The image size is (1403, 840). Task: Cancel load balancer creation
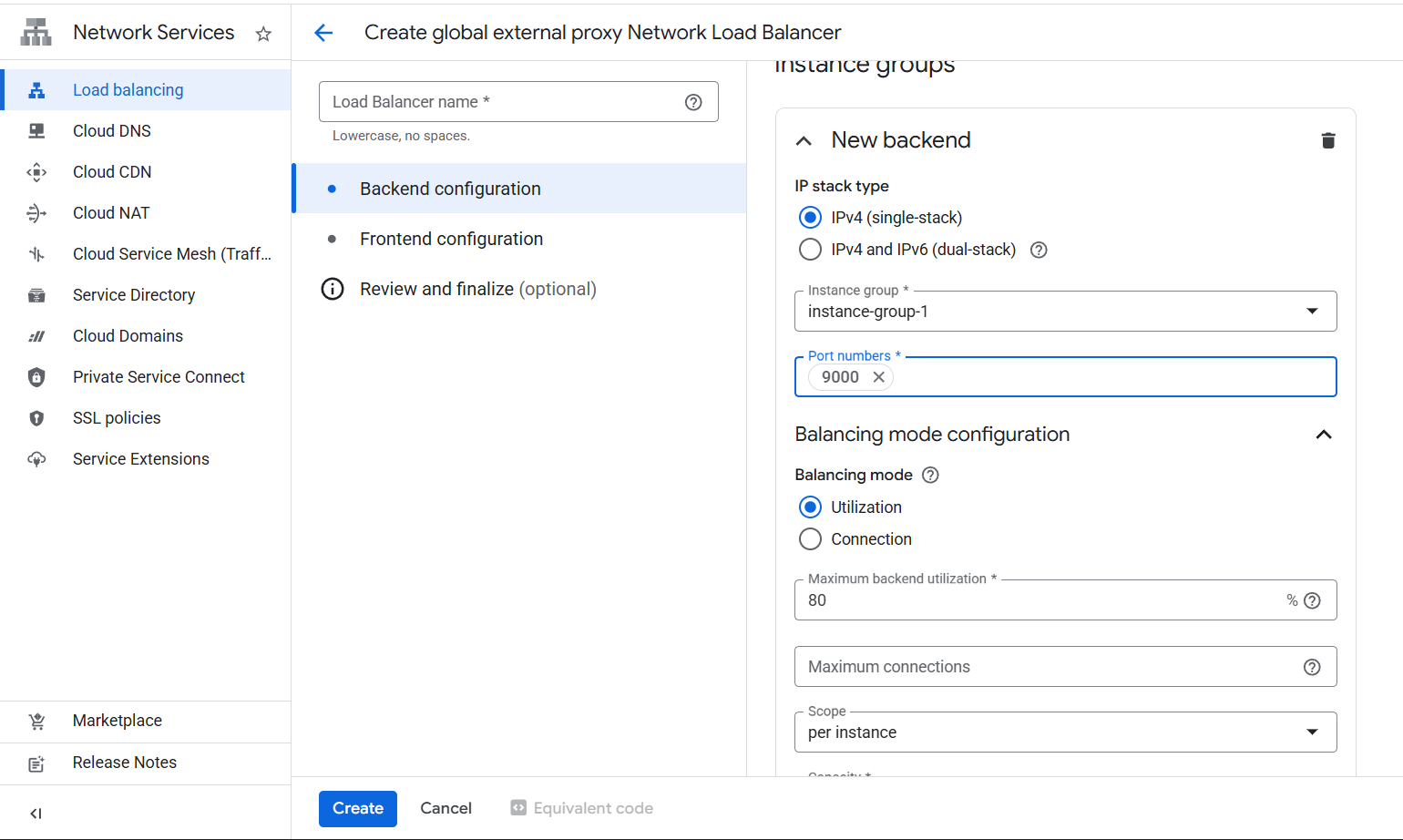coord(445,808)
